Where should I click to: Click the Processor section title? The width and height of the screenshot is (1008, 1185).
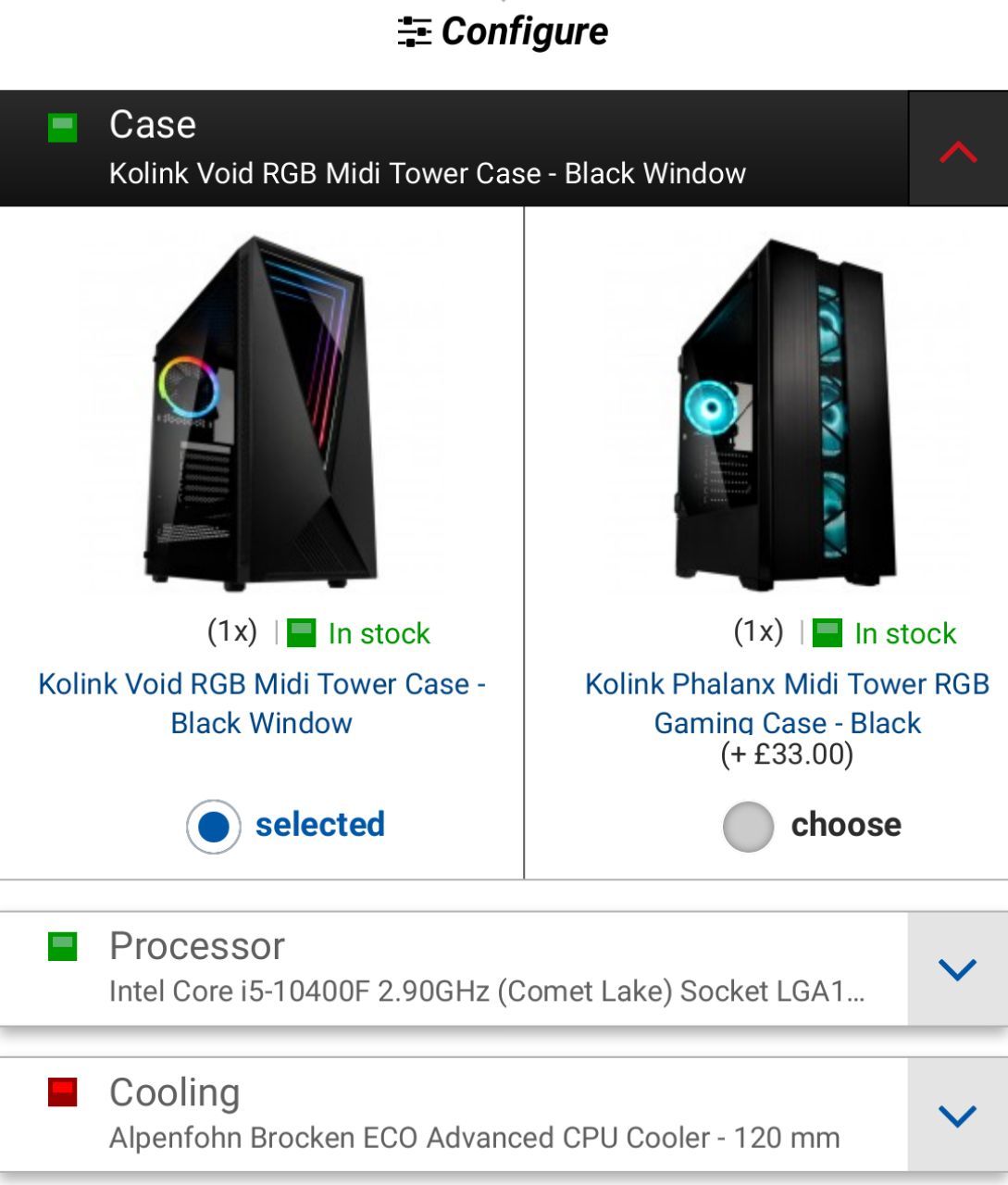pyautogui.click(x=197, y=946)
